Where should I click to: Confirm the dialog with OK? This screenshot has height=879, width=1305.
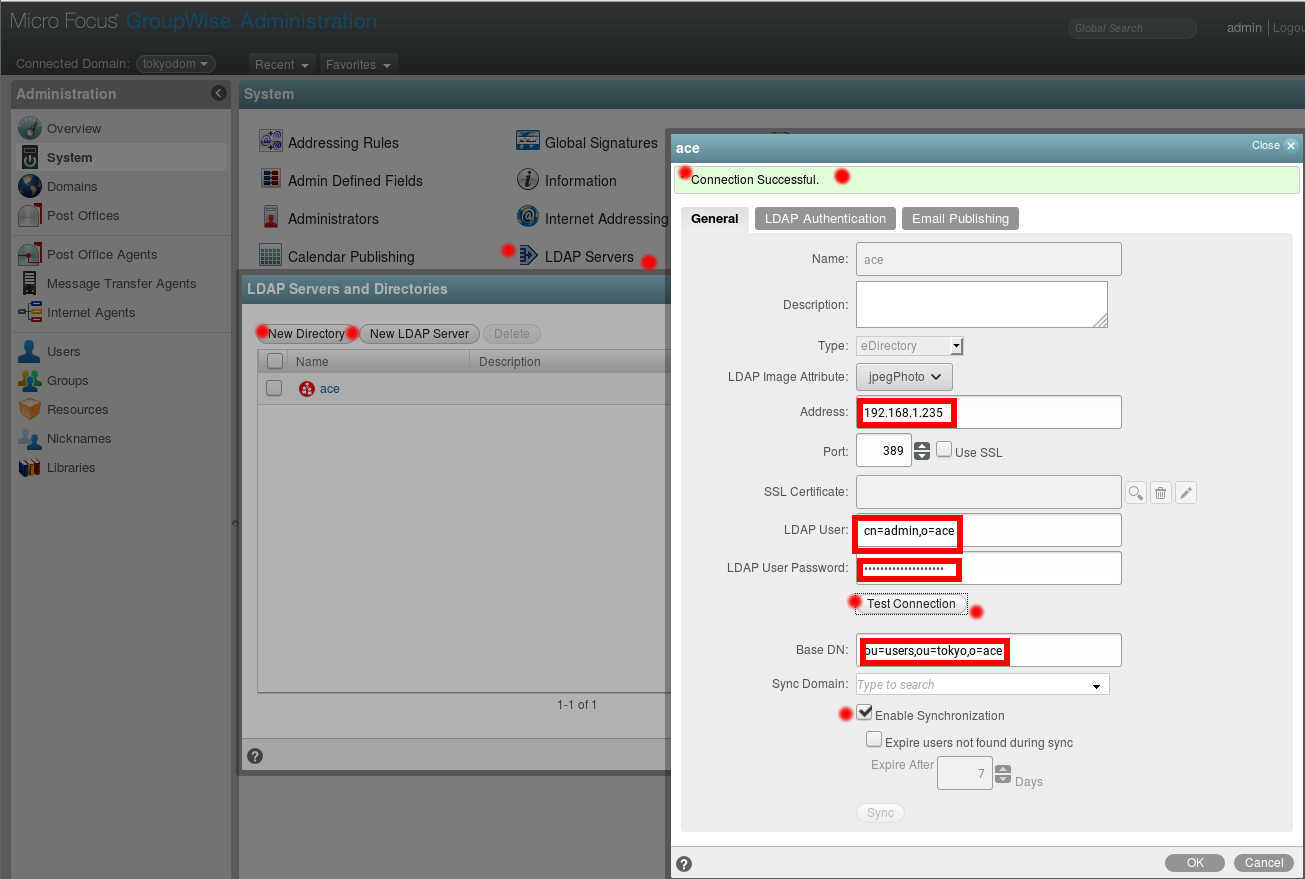click(x=1196, y=863)
